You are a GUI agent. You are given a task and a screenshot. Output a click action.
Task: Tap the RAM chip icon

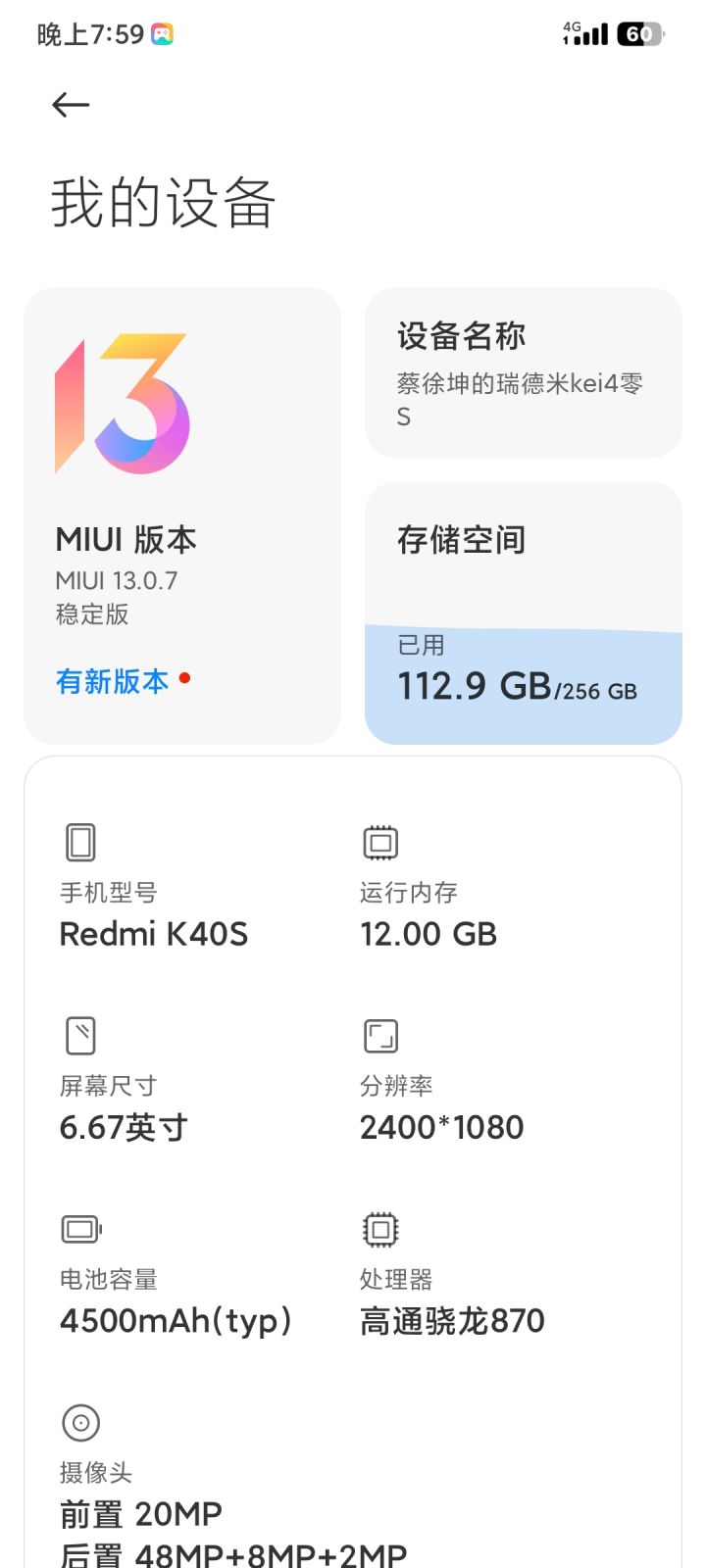[x=380, y=842]
